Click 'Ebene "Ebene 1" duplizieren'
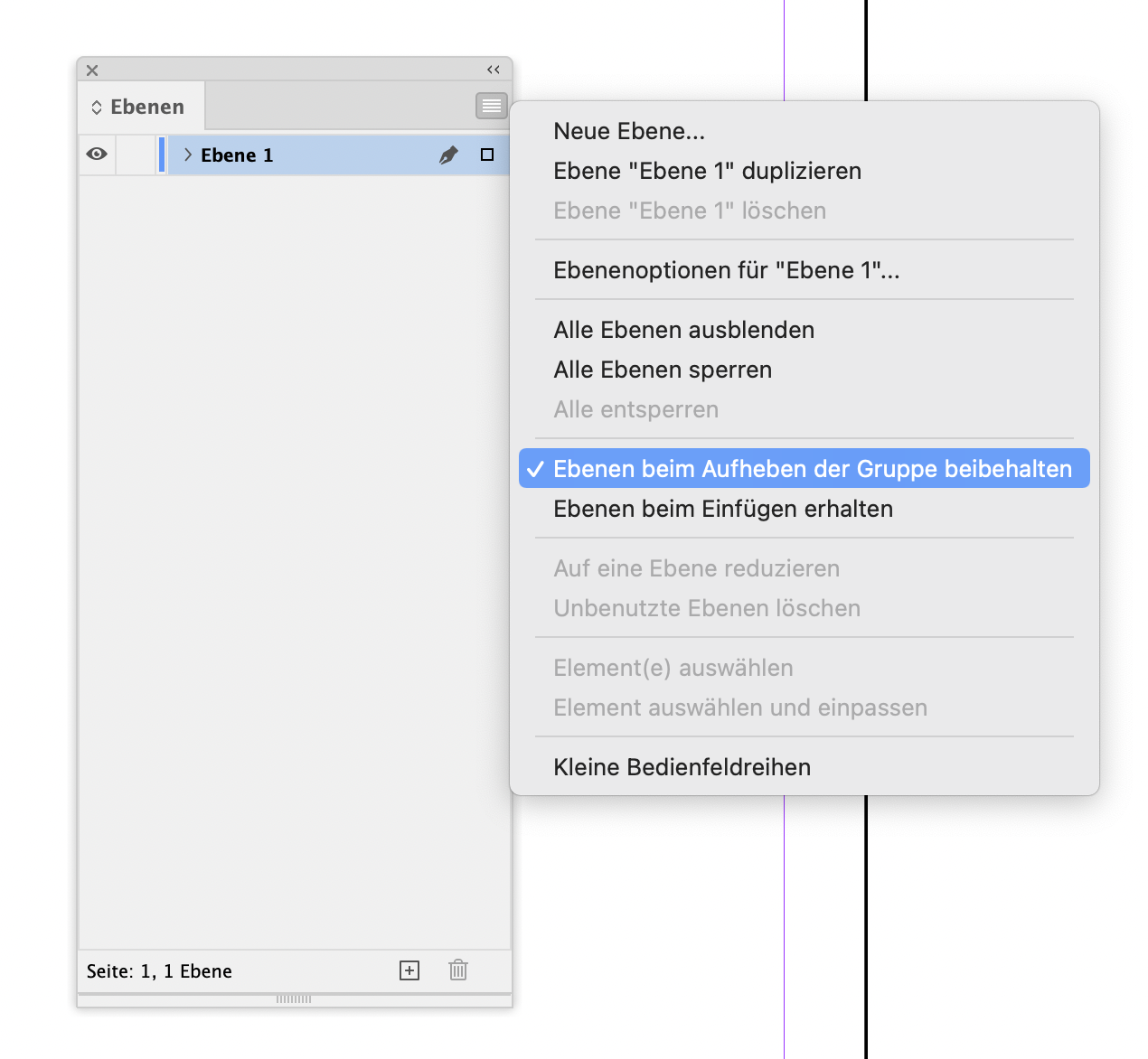This screenshot has width=1148, height=1059. click(707, 171)
